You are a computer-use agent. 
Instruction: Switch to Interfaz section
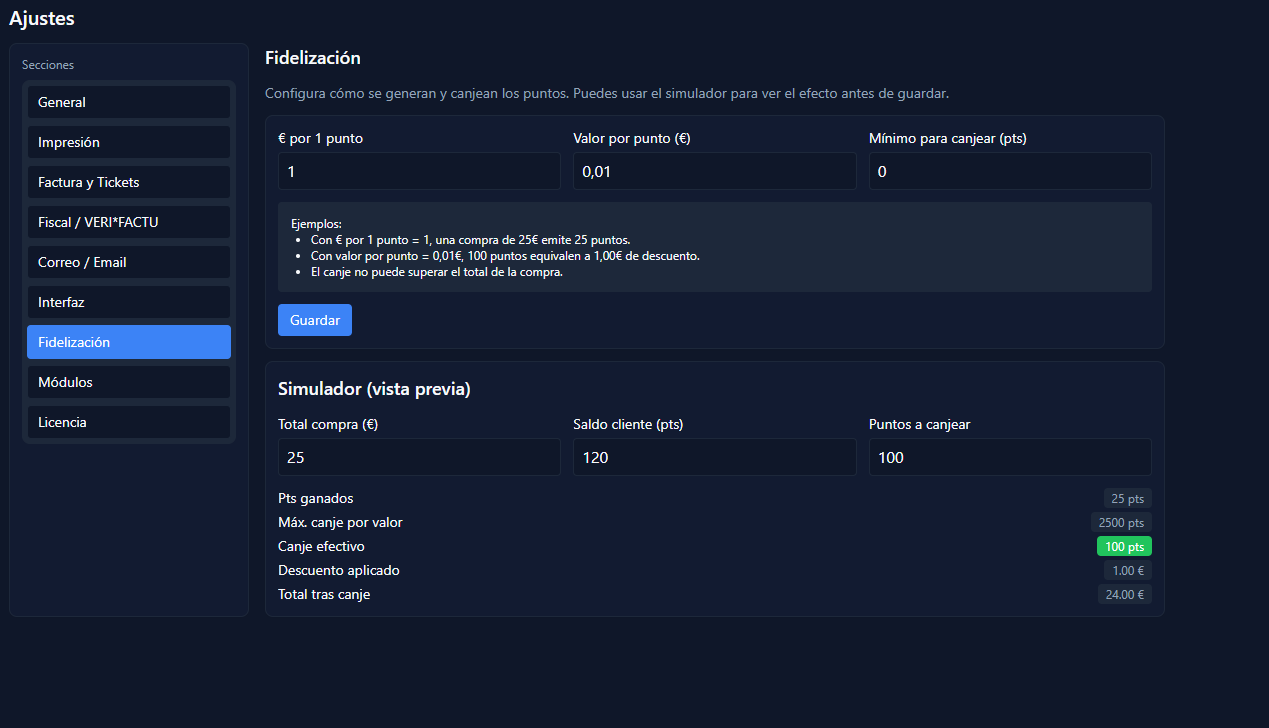(x=128, y=302)
